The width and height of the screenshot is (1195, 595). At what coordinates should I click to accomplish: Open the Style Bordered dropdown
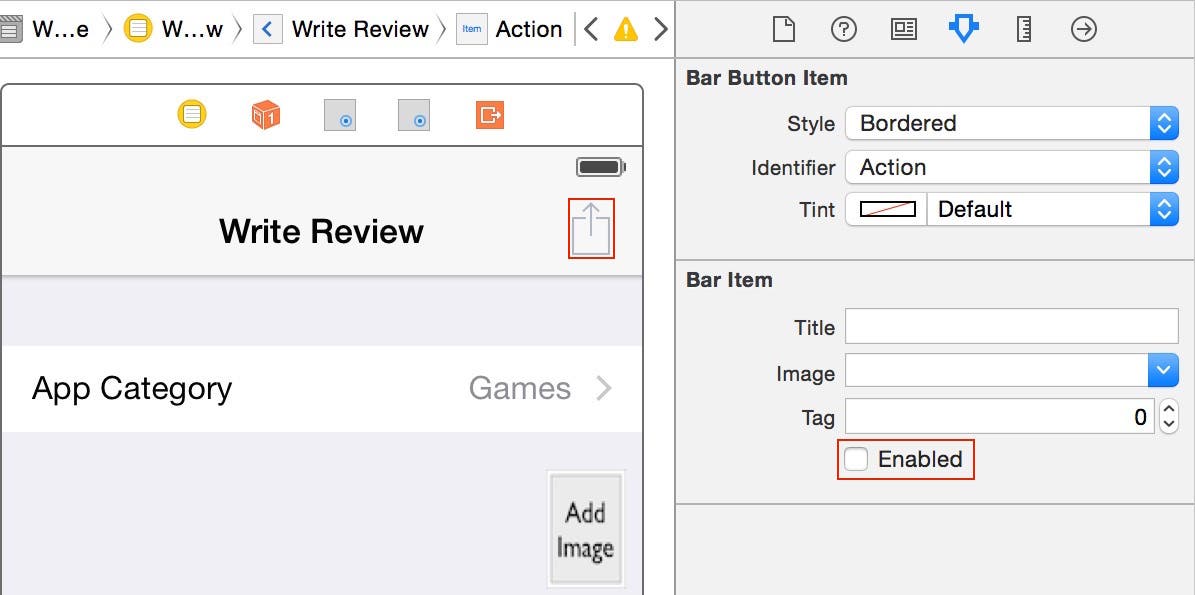pos(1011,123)
